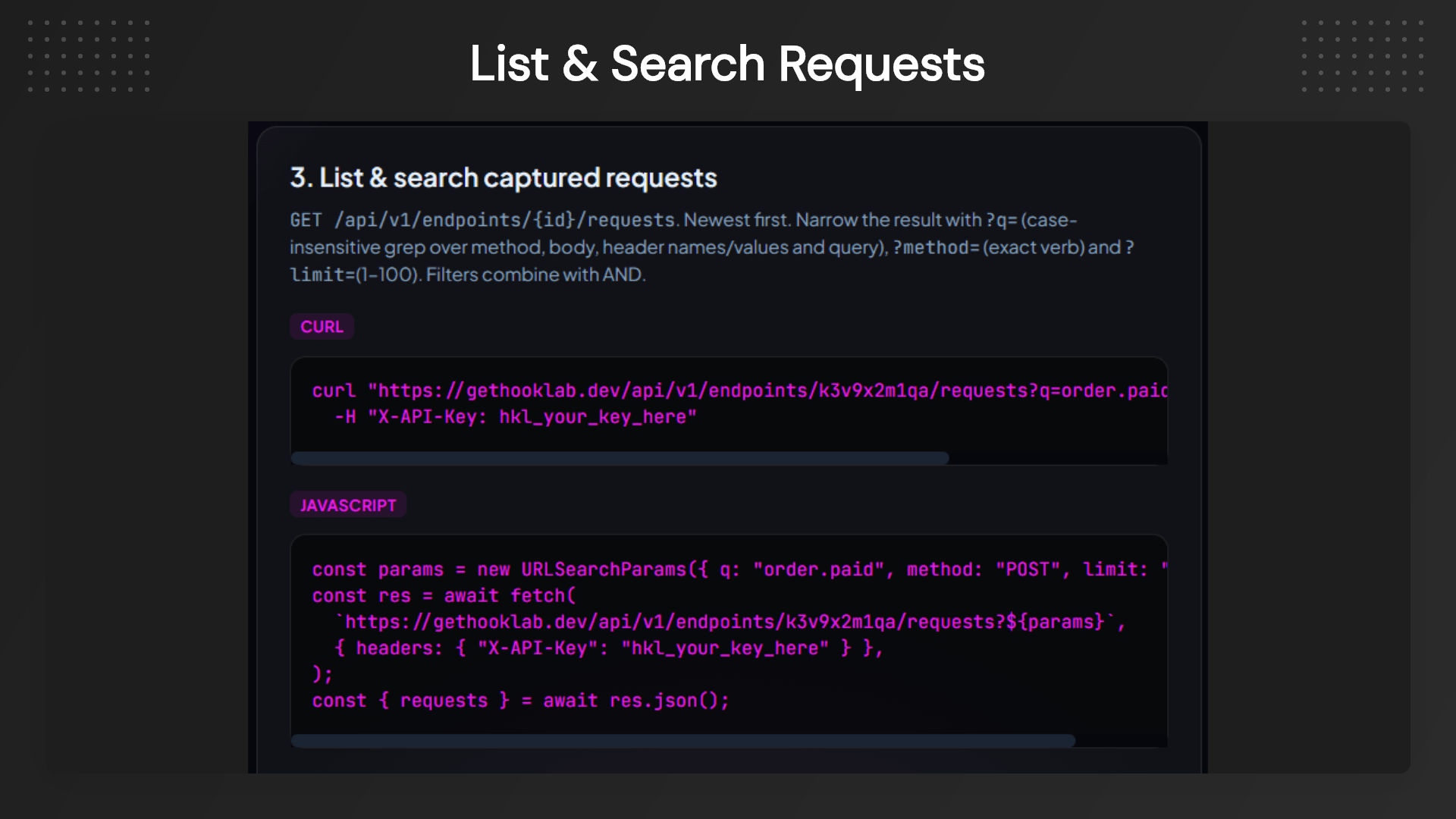Viewport: 1456px width, 819px height.
Task: Click the JAVASCRIPT language label
Action: coord(348,505)
